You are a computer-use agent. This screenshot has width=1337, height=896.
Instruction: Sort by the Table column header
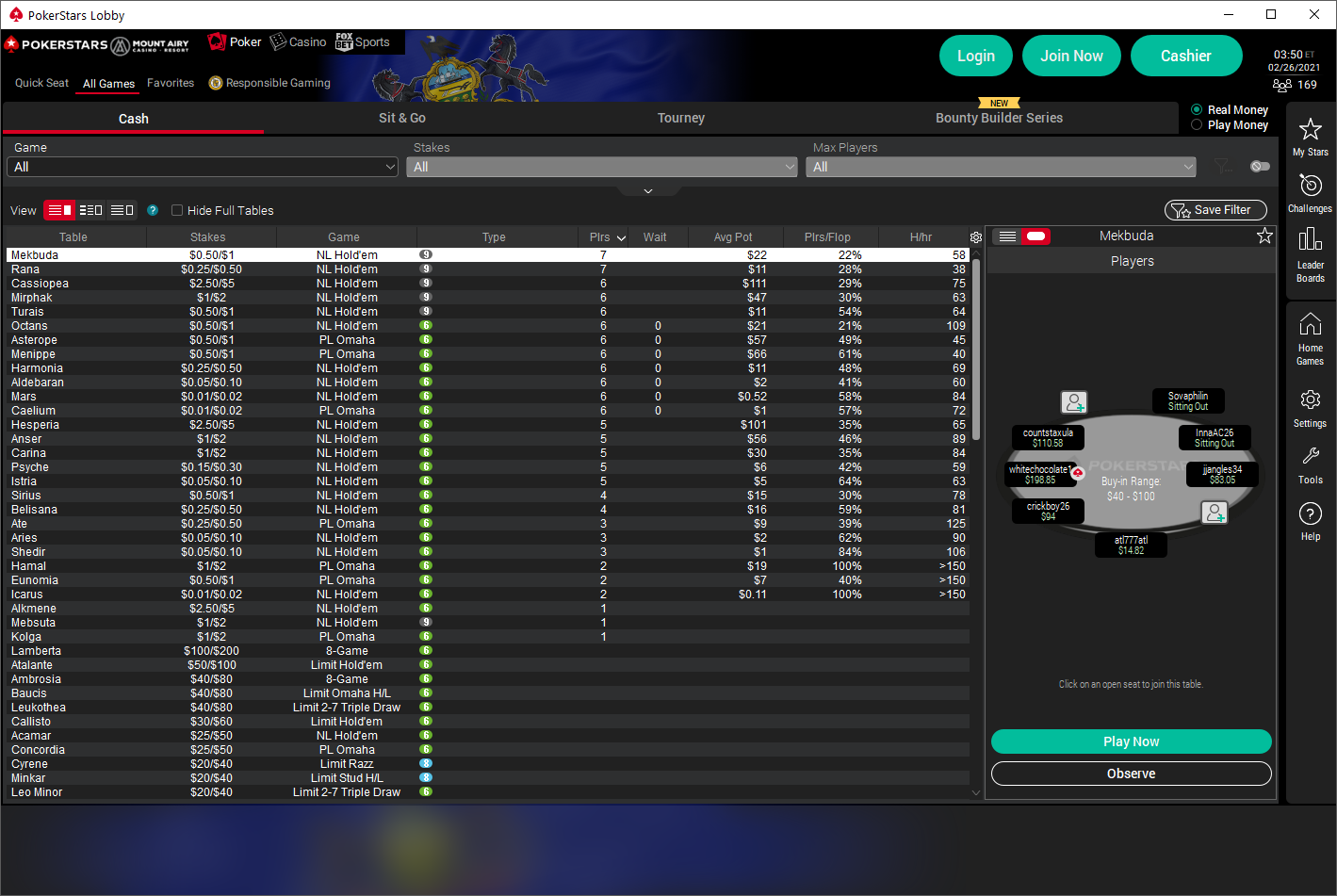coord(73,237)
